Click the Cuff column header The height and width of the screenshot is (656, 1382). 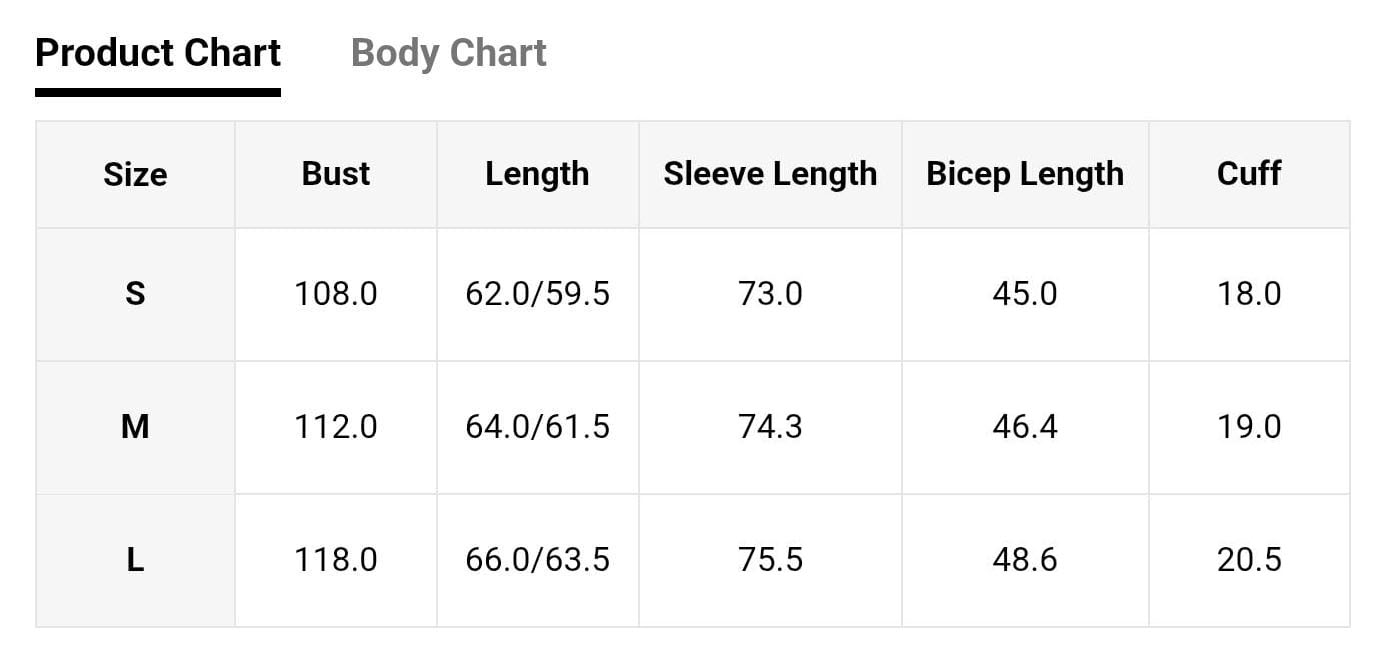click(1249, 174)
